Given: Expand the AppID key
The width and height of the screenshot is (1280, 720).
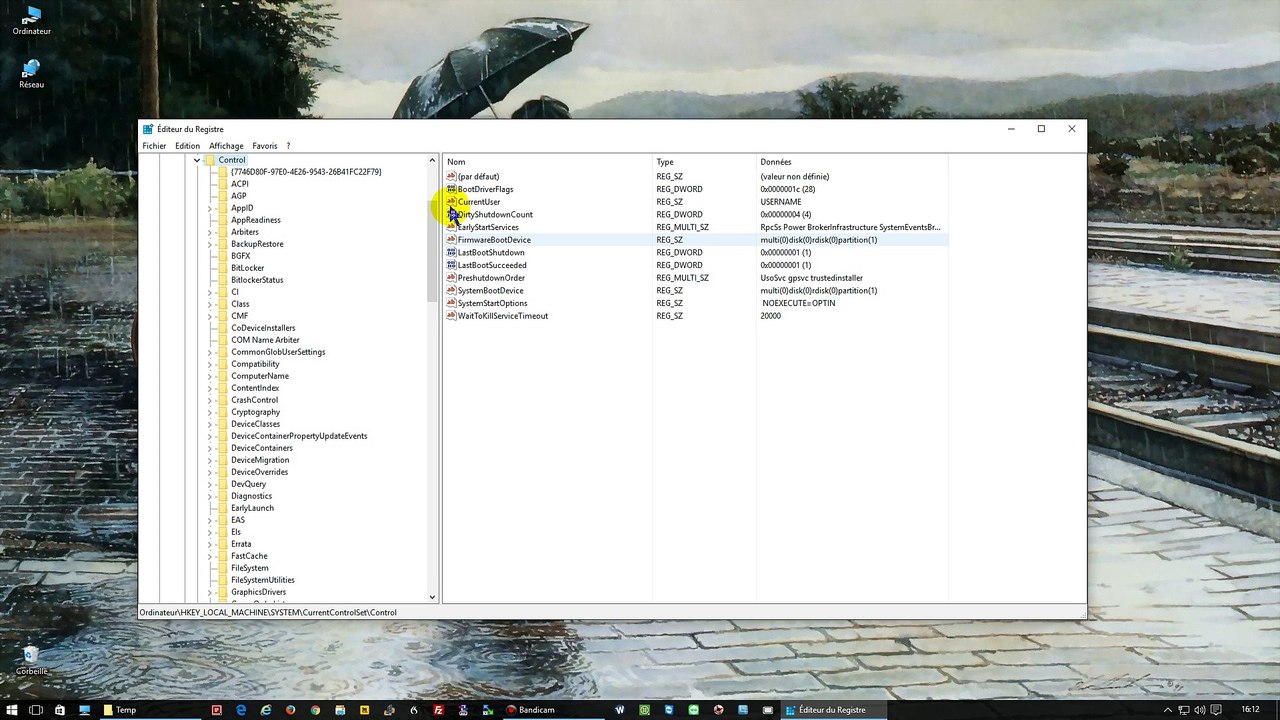Looking at the screenshot, I should 210,208.
